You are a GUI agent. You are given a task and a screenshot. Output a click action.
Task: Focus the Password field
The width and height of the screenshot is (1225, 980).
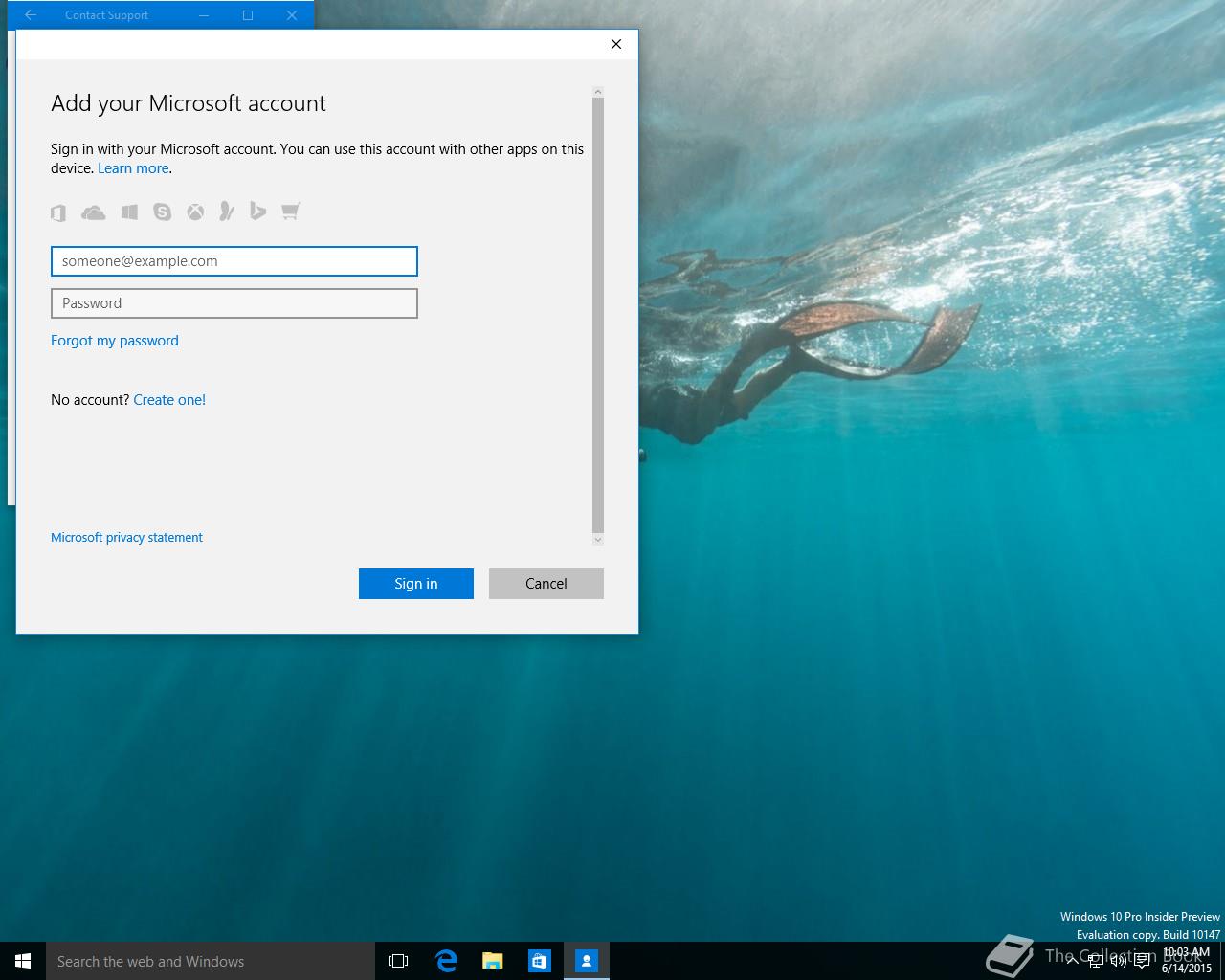234,303
